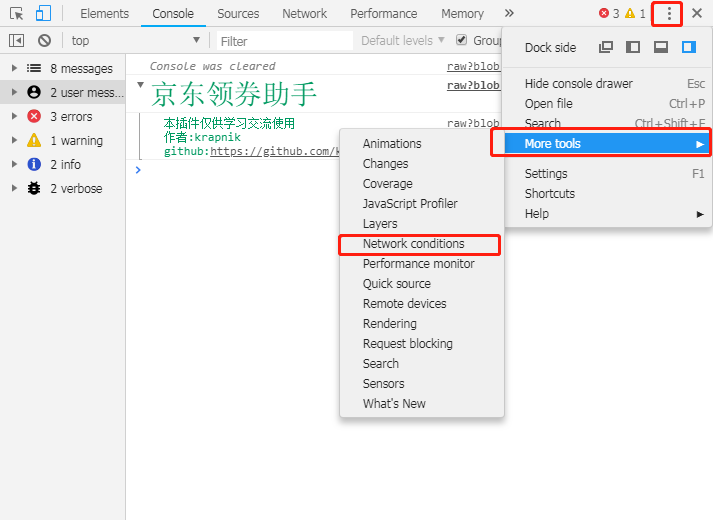This screenshot has height=520, width=713.
Task: Open Shortcuts from the menu
Action: pos(607,194)
